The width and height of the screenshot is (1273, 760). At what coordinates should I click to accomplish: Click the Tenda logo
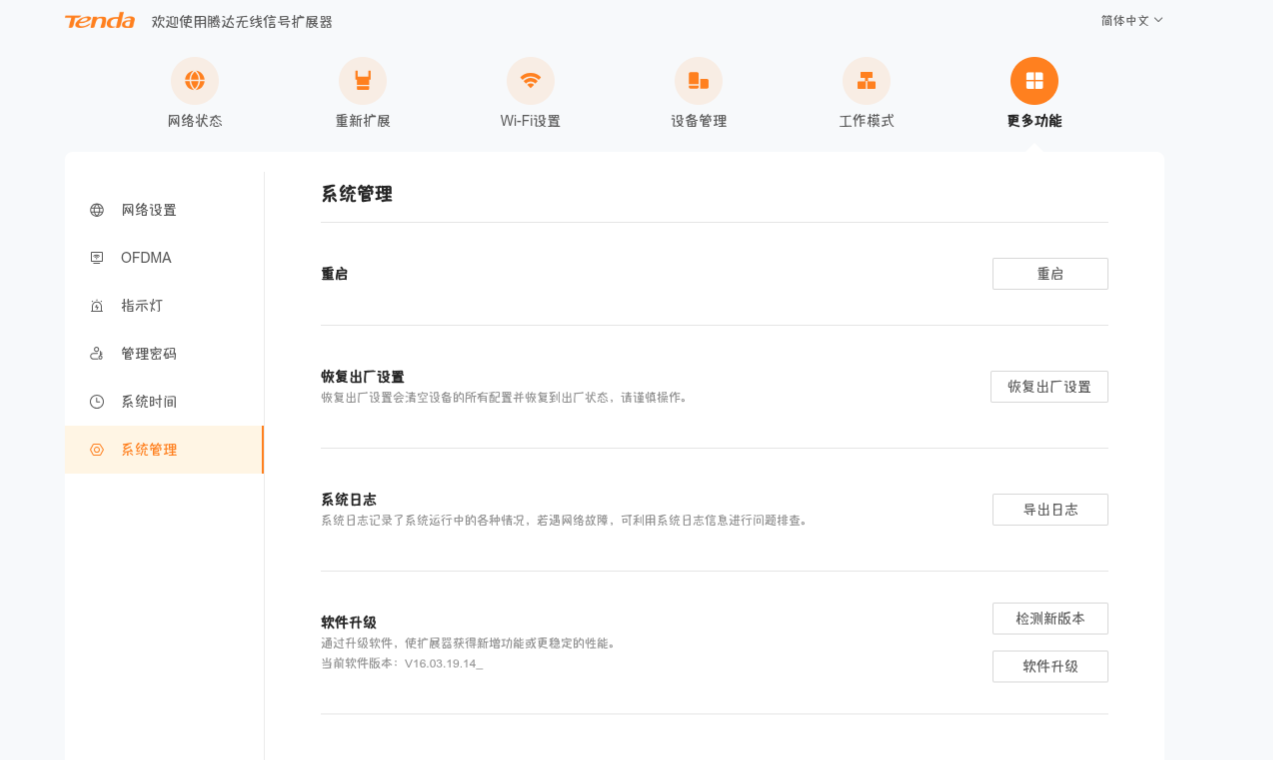[x=100, y=21]
